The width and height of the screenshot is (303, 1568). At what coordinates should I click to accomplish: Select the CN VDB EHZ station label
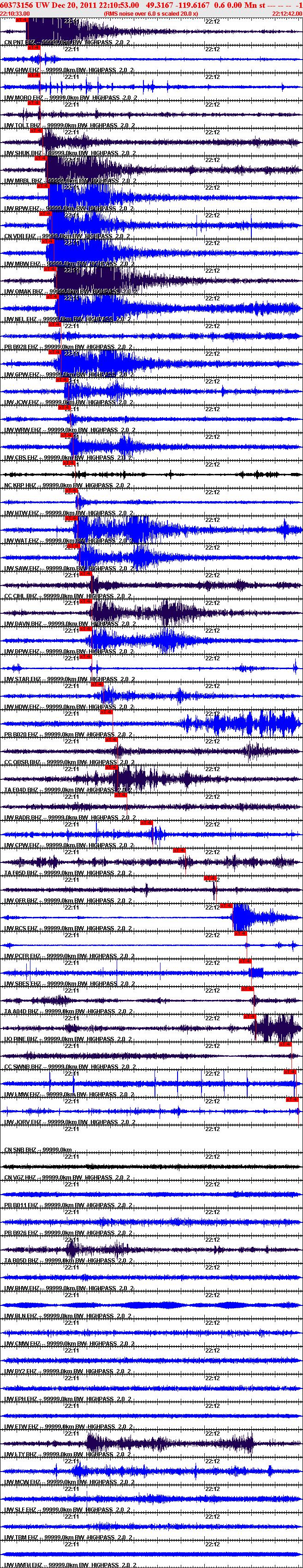[x=20, y=236]
